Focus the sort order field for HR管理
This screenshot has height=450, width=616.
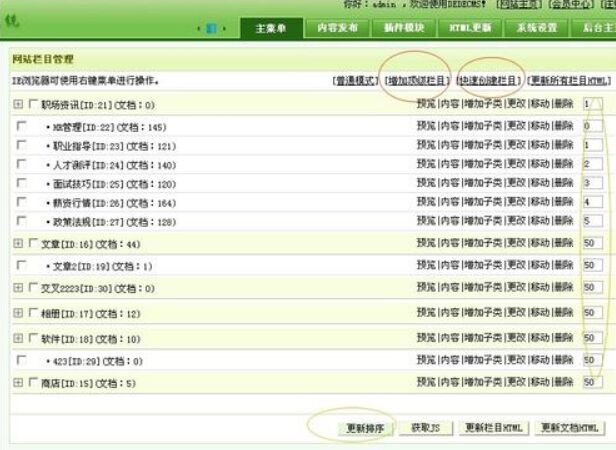(x=592, y=126)
